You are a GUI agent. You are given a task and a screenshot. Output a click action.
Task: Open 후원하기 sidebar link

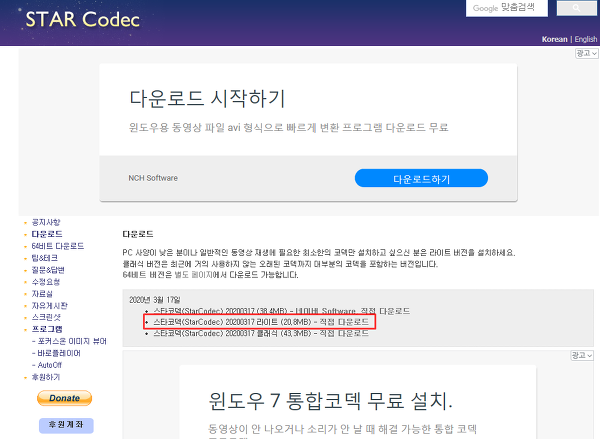coord(46,377)
